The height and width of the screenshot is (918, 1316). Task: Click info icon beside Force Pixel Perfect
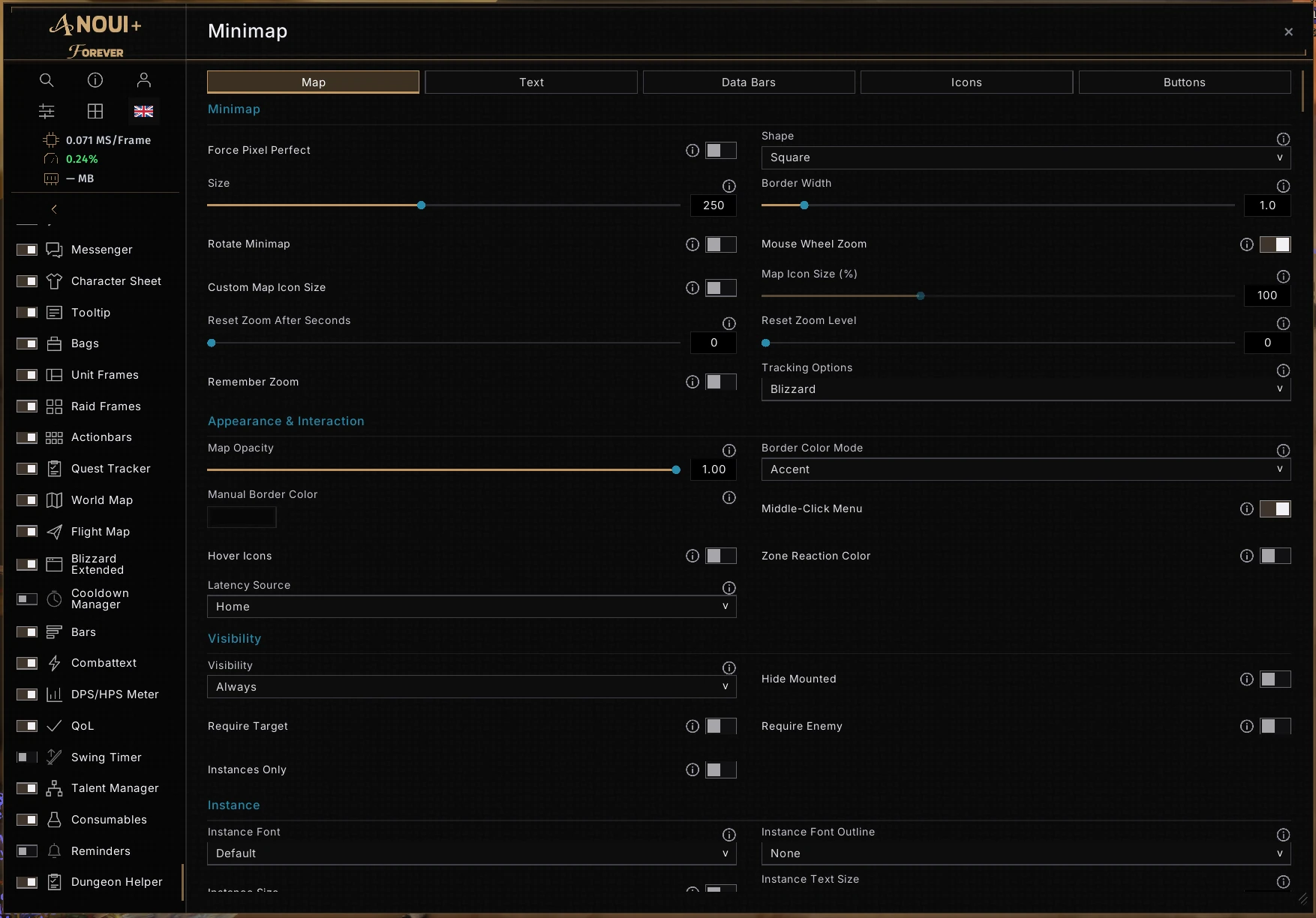click(693, 151)
